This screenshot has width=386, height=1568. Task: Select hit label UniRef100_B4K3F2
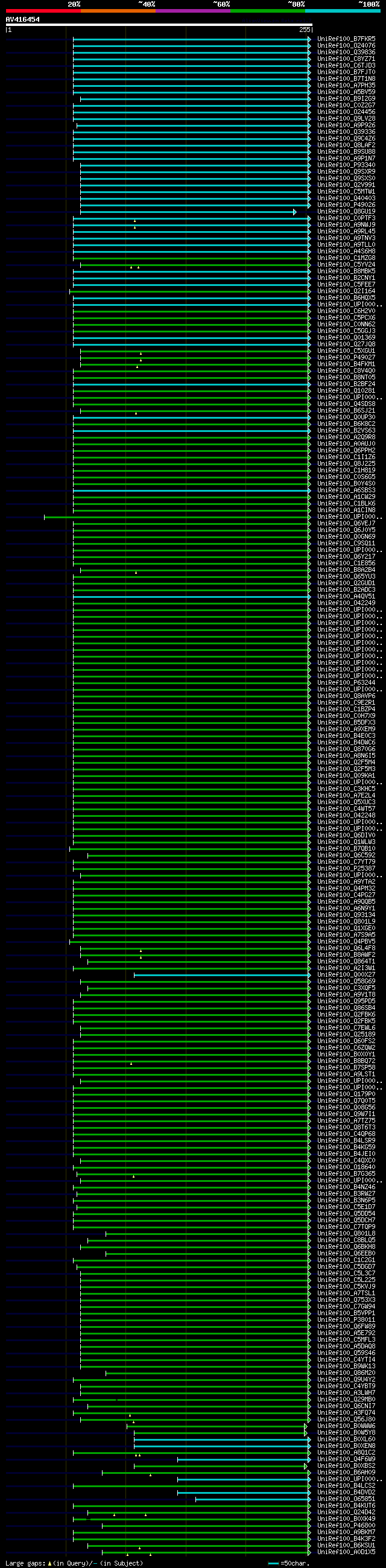pos(346,1539)
